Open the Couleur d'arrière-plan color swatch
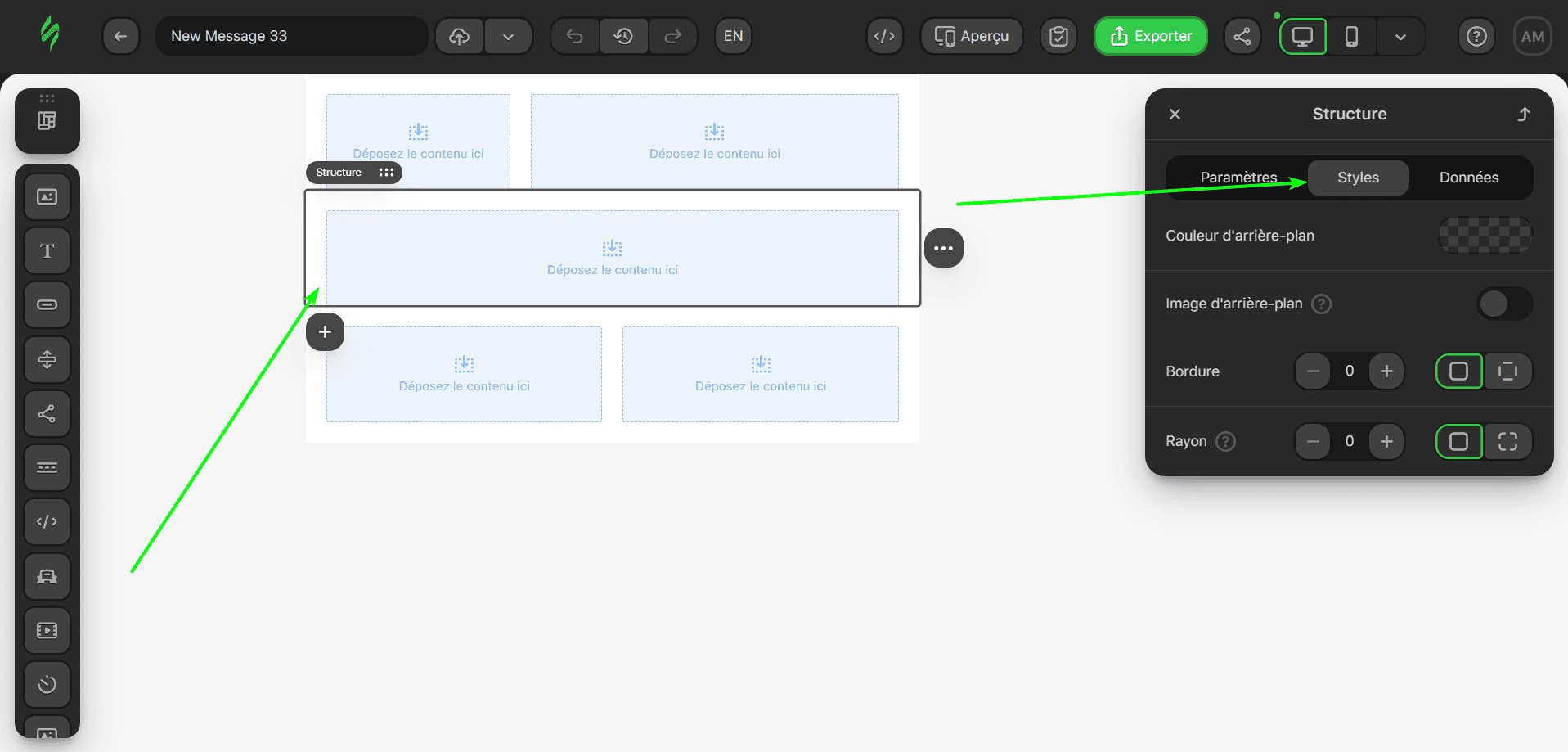 [x=1485, y=236]
